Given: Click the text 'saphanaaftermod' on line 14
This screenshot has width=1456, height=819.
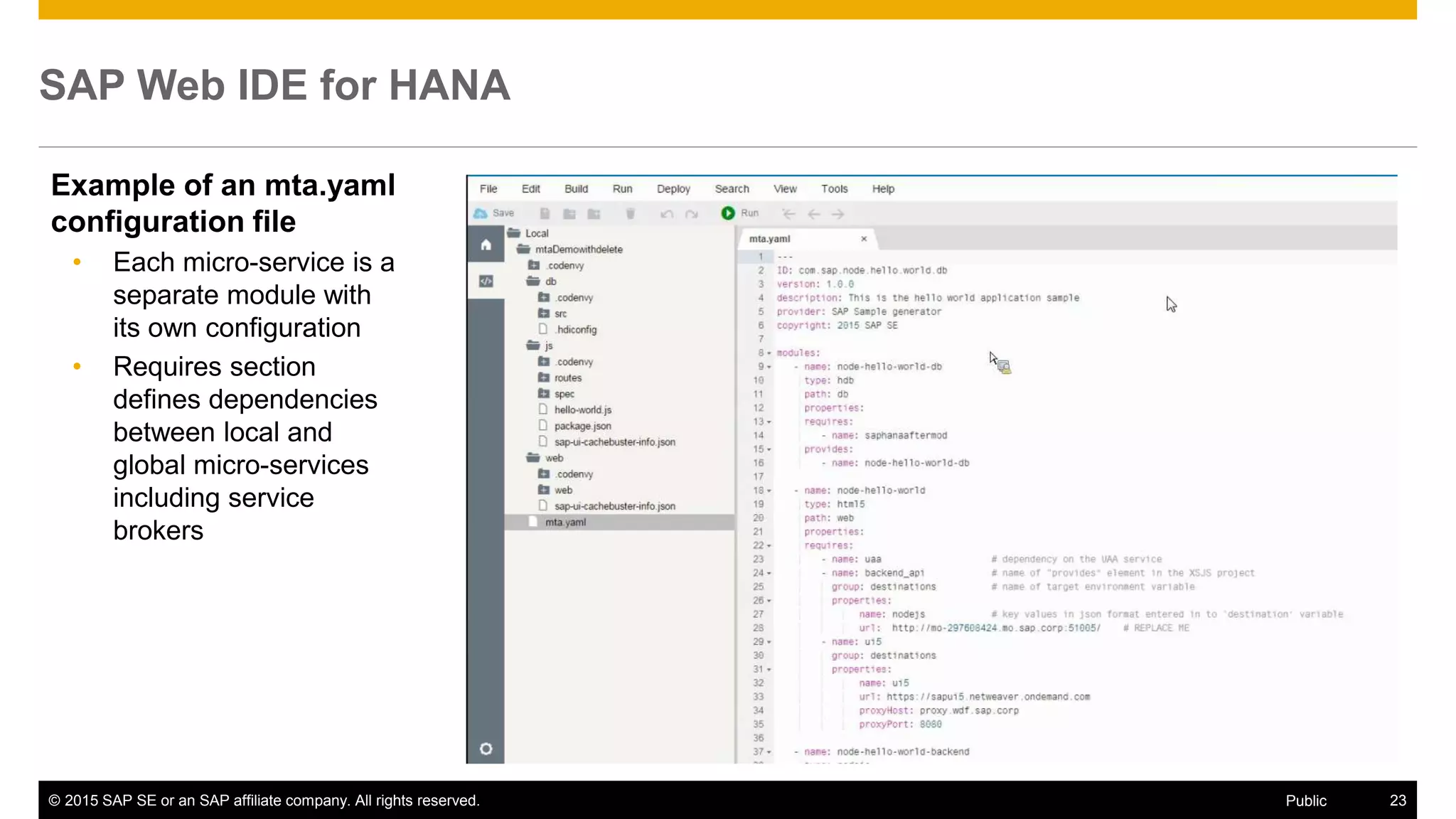Looking at the screenshot, I should click(906, 436).
